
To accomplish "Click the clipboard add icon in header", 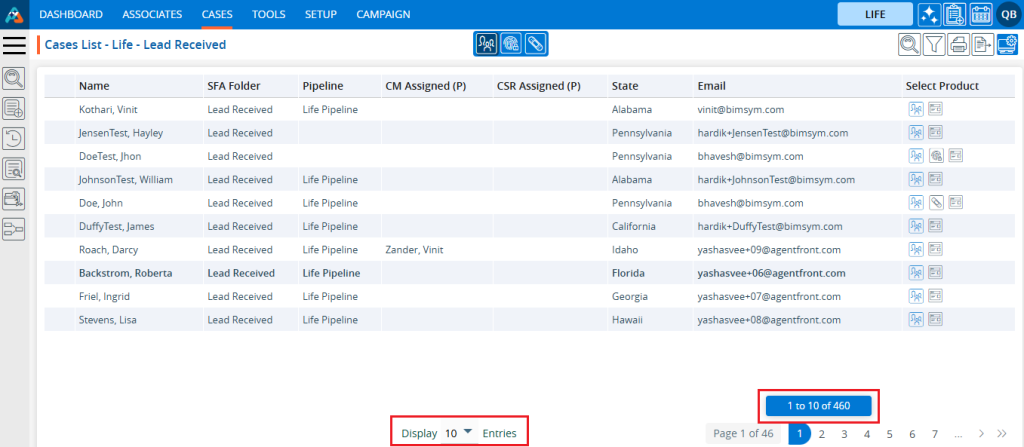I will [954, 14].
